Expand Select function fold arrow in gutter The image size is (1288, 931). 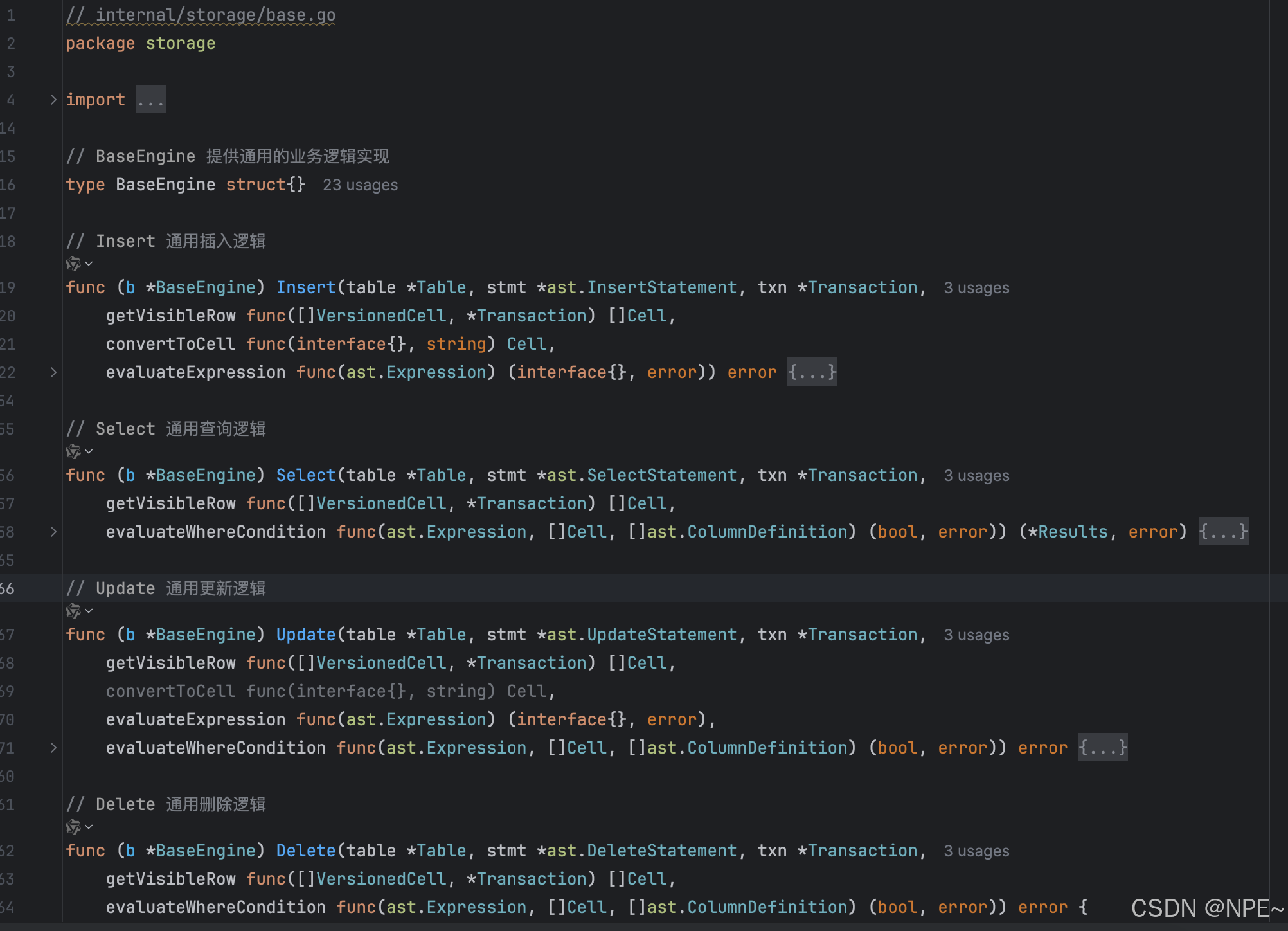[53, 532]
